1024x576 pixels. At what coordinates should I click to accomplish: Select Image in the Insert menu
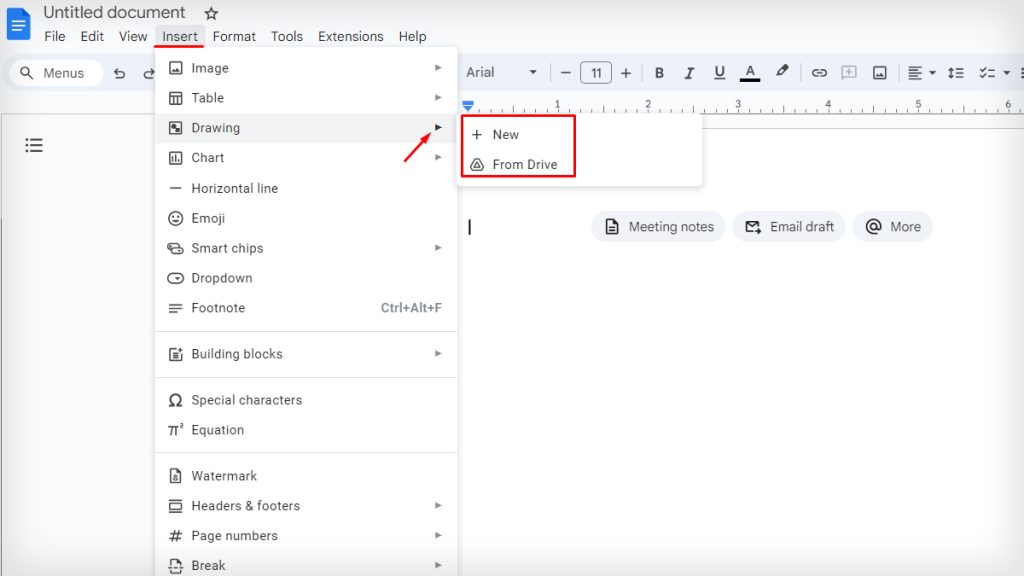[x=306, y=68]
